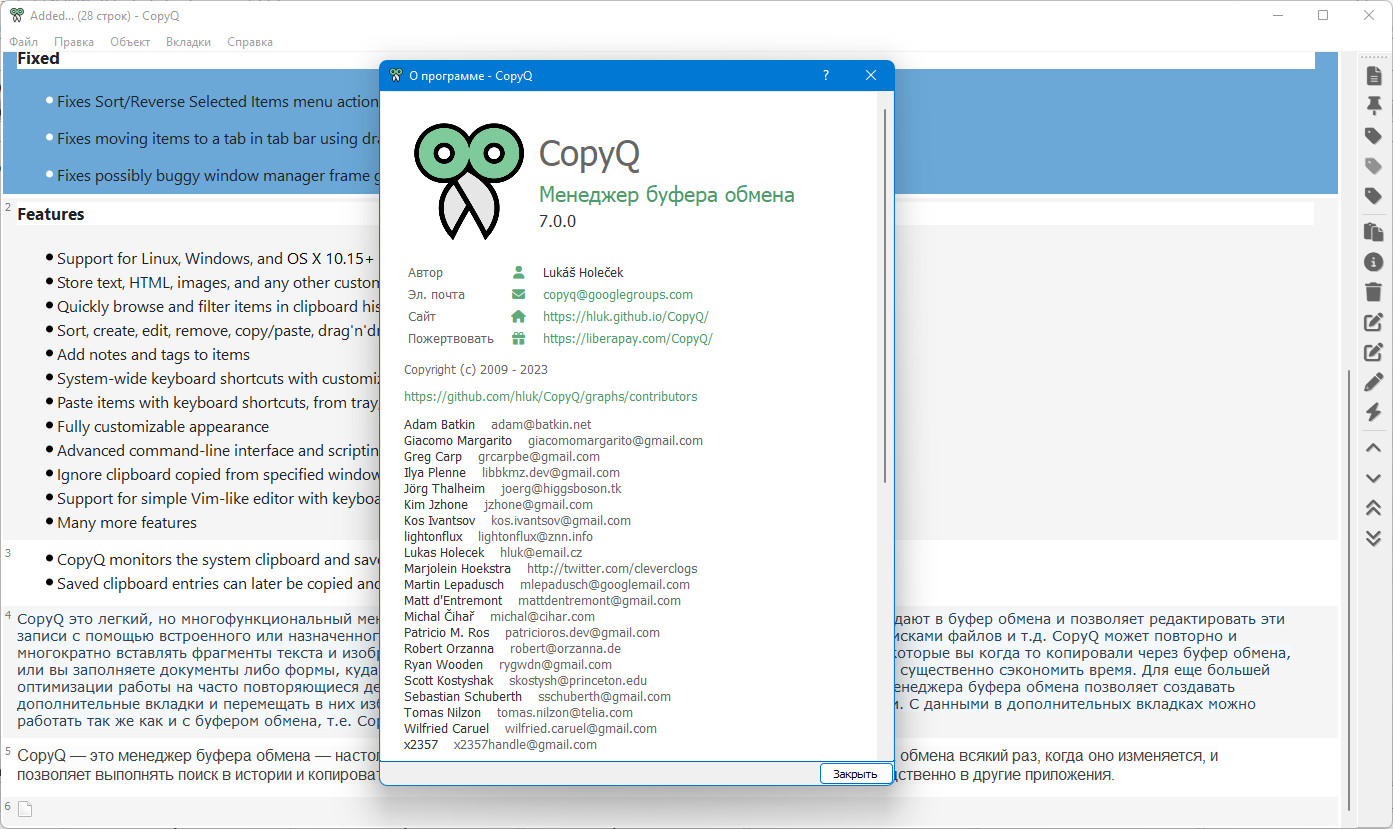Click the person icon beside the author name

518,272
